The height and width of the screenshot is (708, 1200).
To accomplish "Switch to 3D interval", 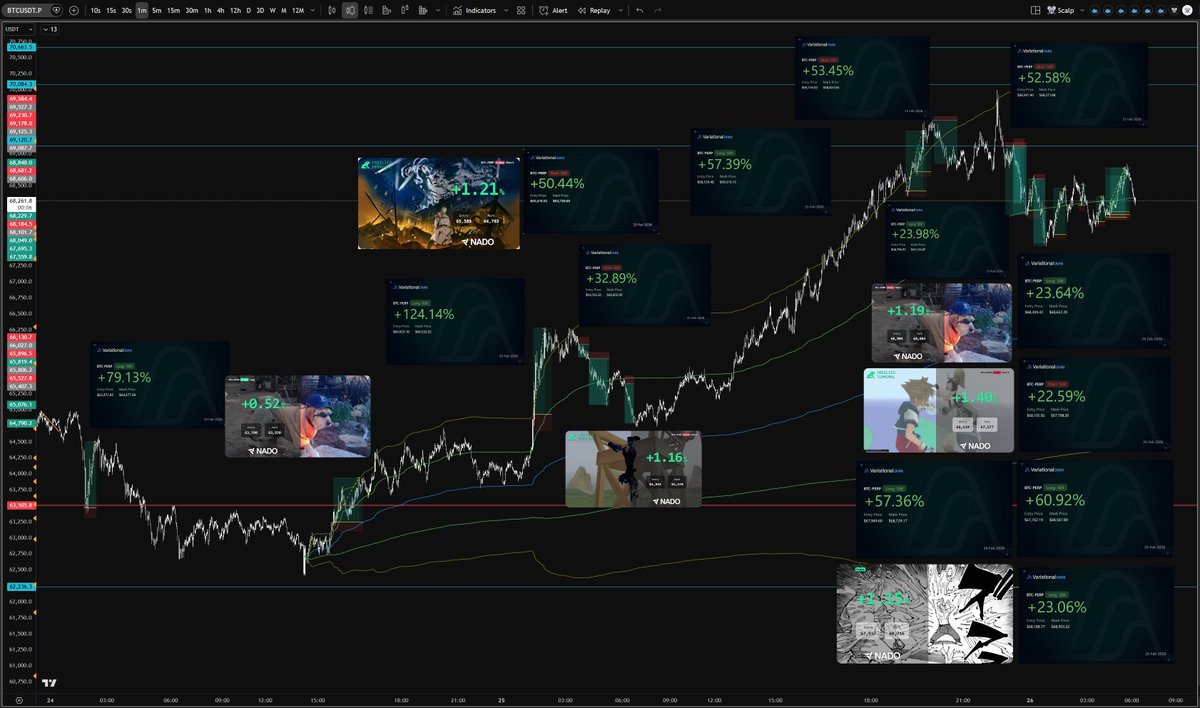I will pyautogui.click(x=260, y=10).
